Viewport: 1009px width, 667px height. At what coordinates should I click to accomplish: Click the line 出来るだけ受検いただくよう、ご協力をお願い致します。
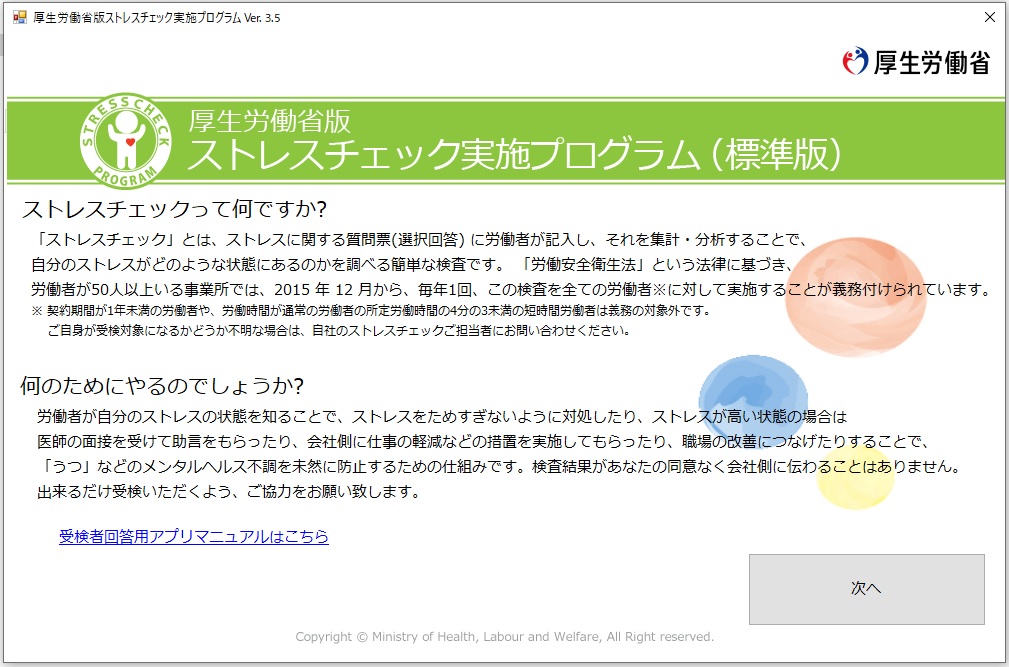(229, 492)
